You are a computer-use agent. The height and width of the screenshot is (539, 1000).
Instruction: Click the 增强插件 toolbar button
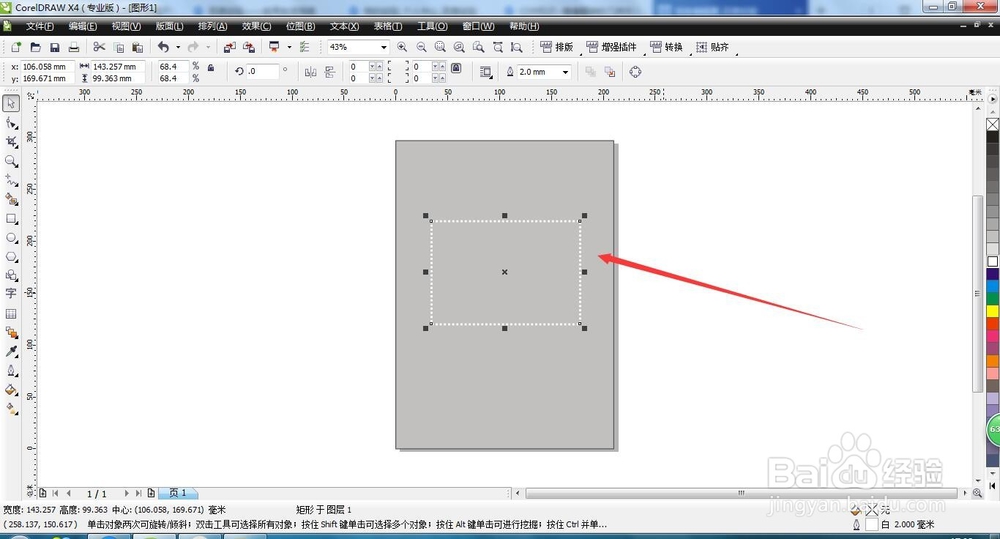[x=611, y=47]
